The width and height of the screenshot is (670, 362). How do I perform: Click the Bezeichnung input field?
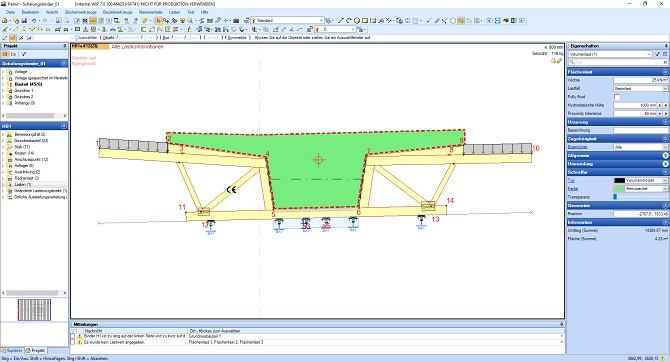641,130
